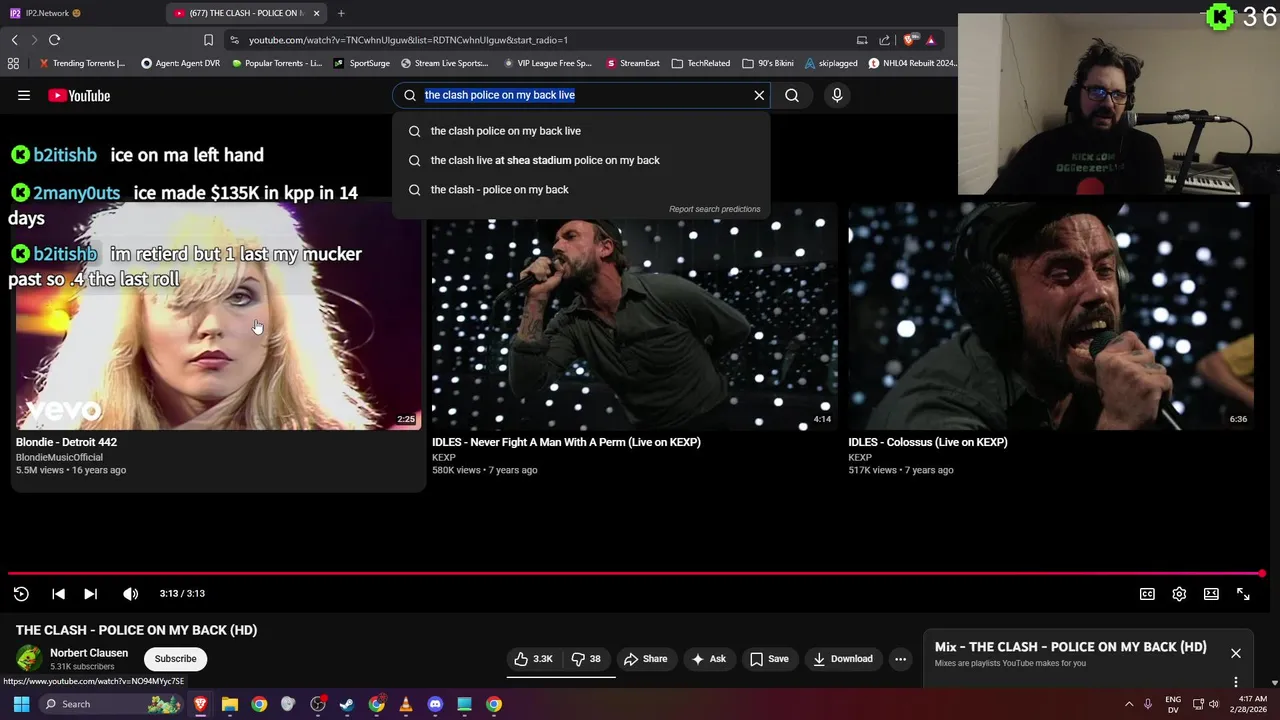Open skiplagged bookmark
Image resolution: width=1280 pixels, height=720 pixels.
(x=831, y=63)
